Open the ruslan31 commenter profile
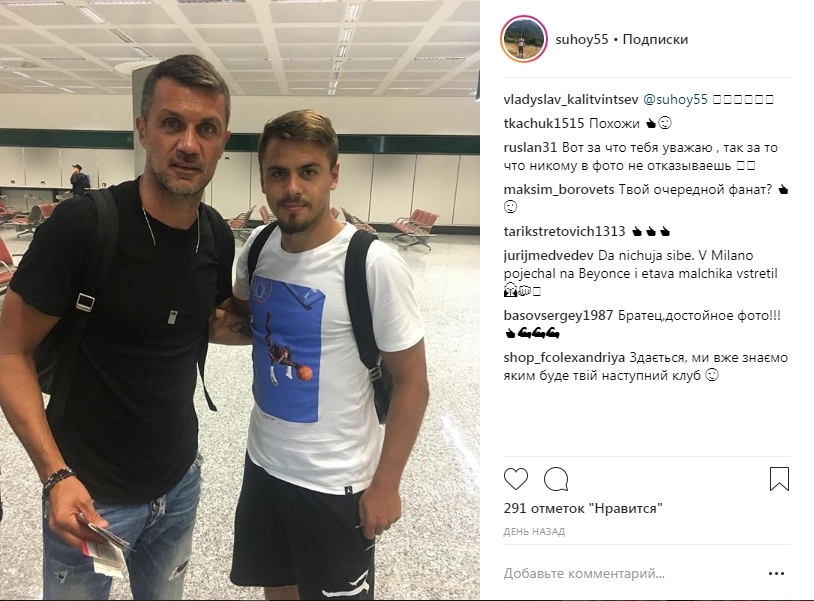This screenshot has height=601, width=814. point(530,147)
